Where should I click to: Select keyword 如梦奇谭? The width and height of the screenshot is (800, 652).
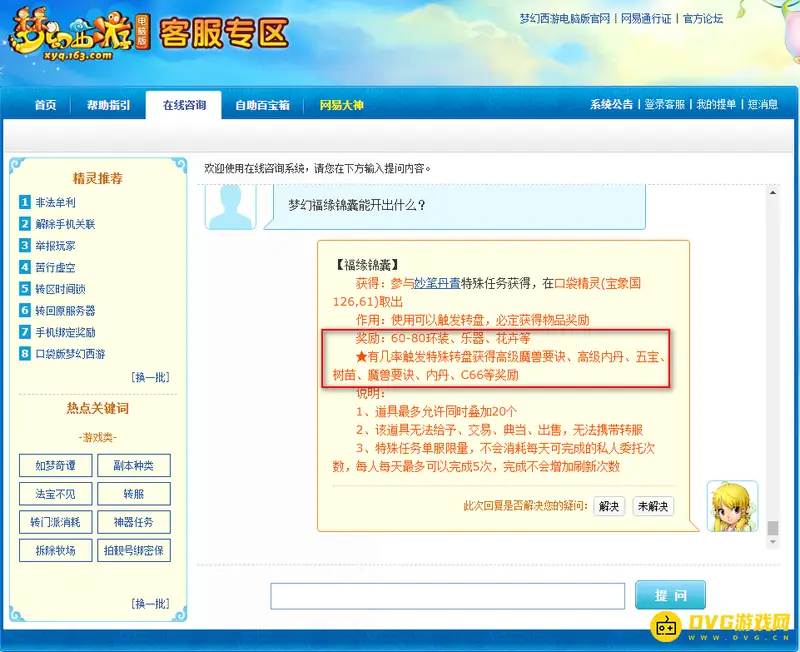56,465
